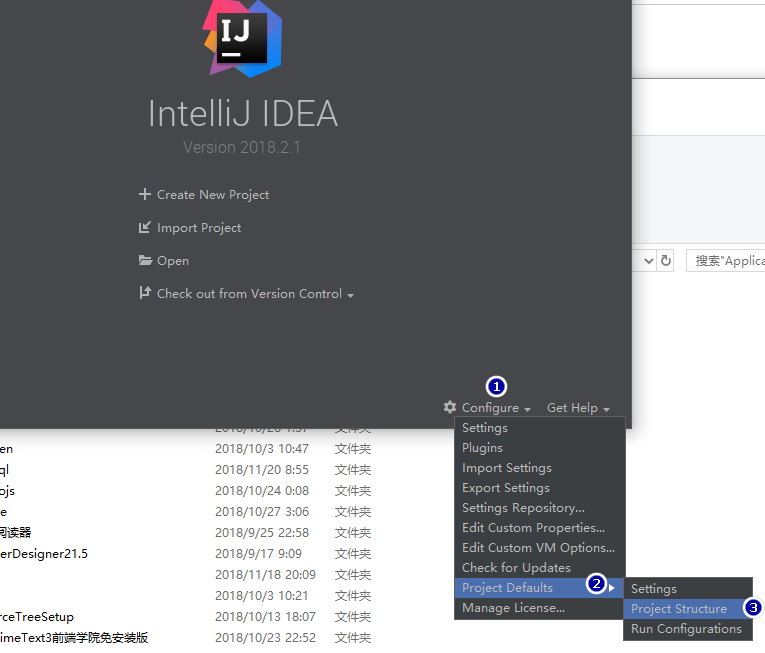Select the folder row dated 2018/9/25 22:58

click(185, 532)
